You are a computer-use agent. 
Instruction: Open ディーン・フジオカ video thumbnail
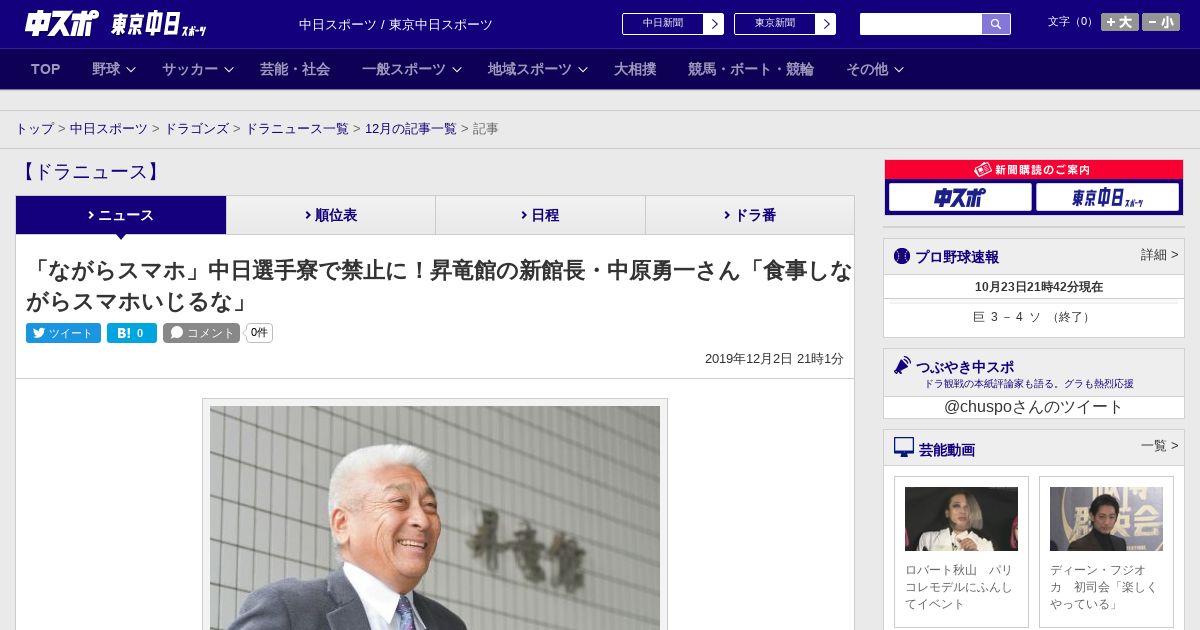click(x=1106, y=519)
